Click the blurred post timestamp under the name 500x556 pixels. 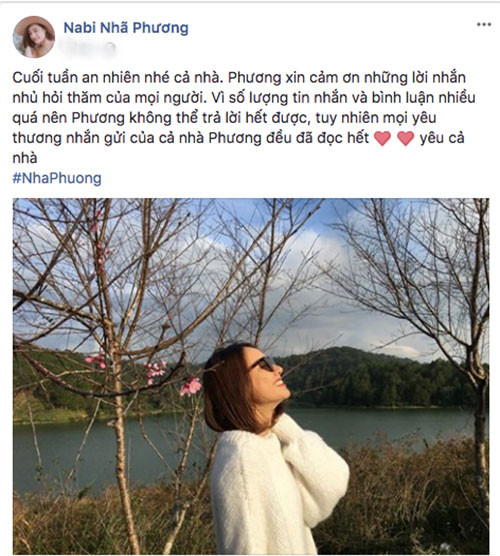89,47
